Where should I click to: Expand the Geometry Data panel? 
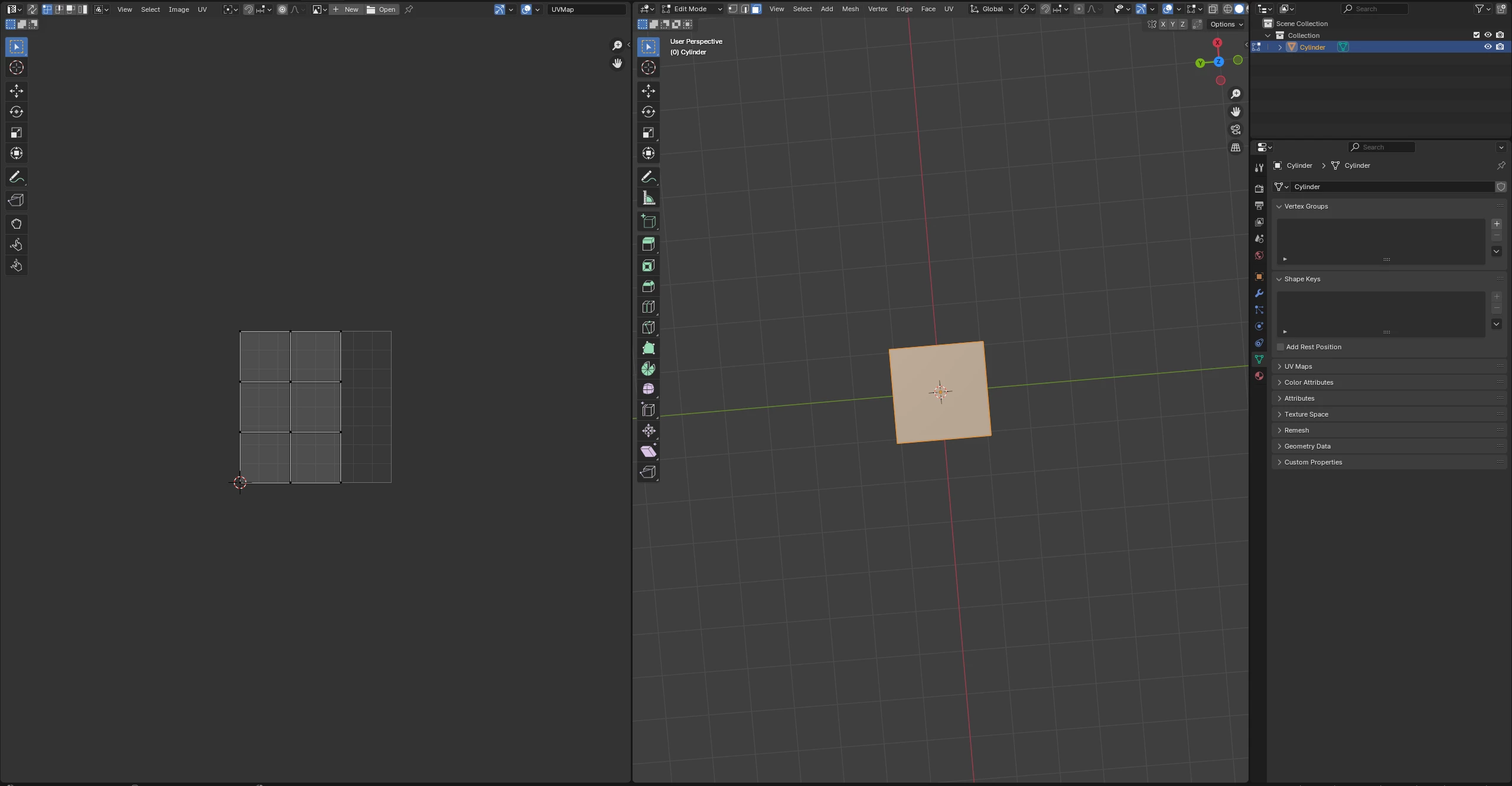pyautogui.click(x=1306, y=446)
